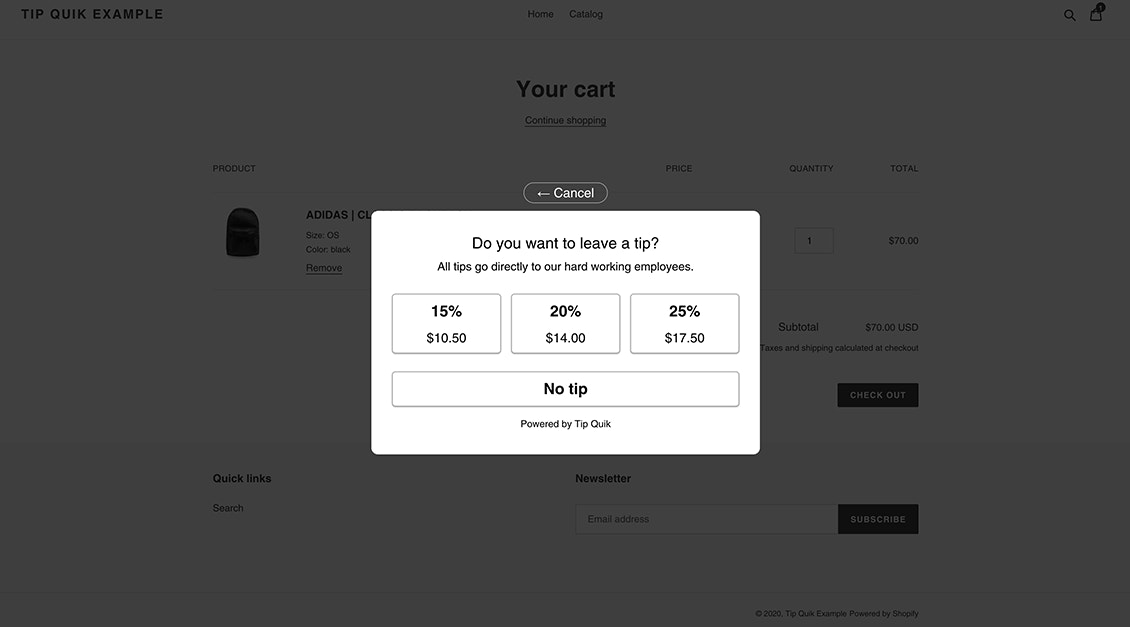Viewport: 1130px width, 627px height.
Task: Hit the Subscribe button
Action: [877, 519]
